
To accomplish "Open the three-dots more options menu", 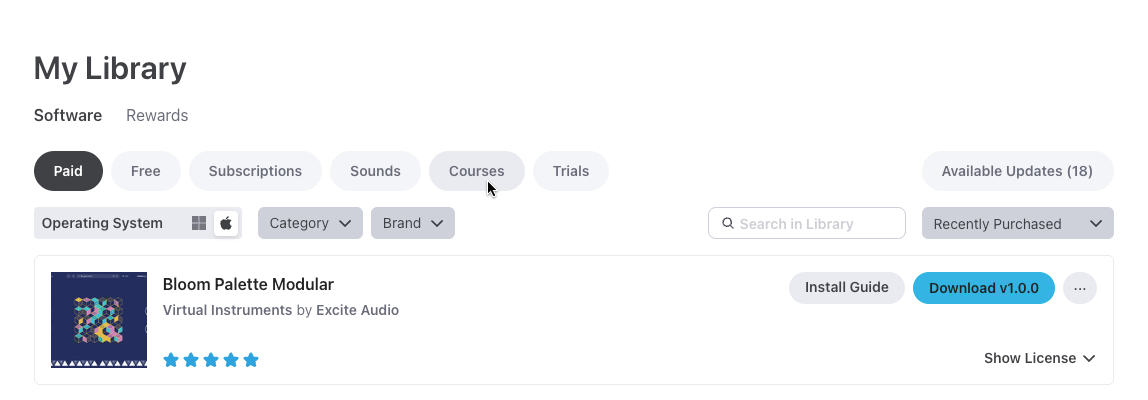I will (x=1079, y=288).
